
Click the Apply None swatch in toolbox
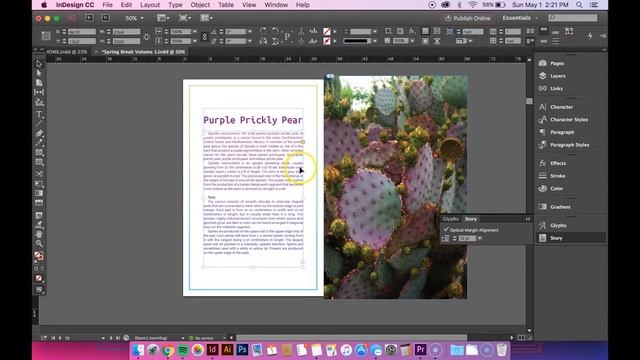tap(39, 278)
